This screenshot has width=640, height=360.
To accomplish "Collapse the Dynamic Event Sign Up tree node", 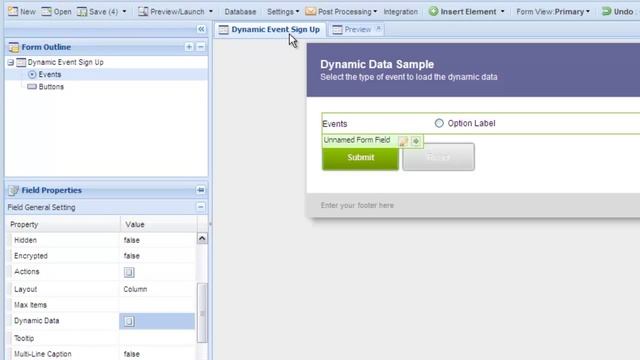I will (x=11, y=62).
